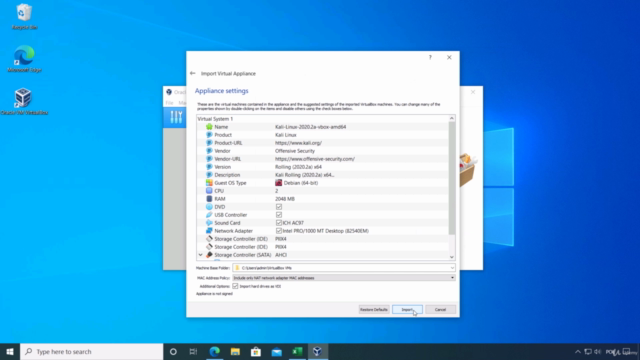This screenshot has width=640, height=360.
Task: Toggle the Network Adapter checkbox
Action: (279, 231)
